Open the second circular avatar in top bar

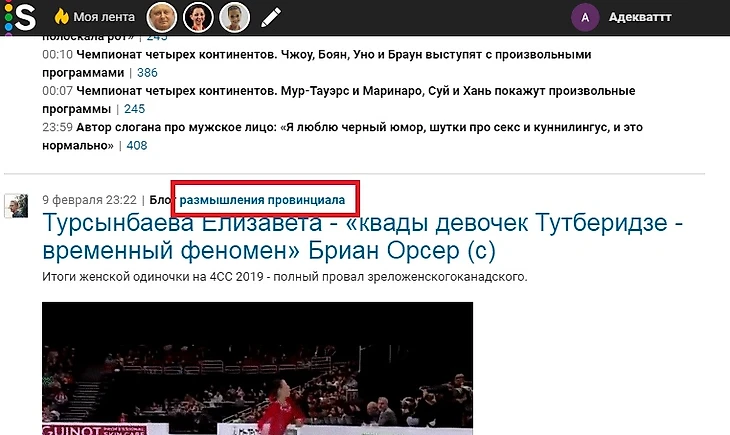coord(198,17)
